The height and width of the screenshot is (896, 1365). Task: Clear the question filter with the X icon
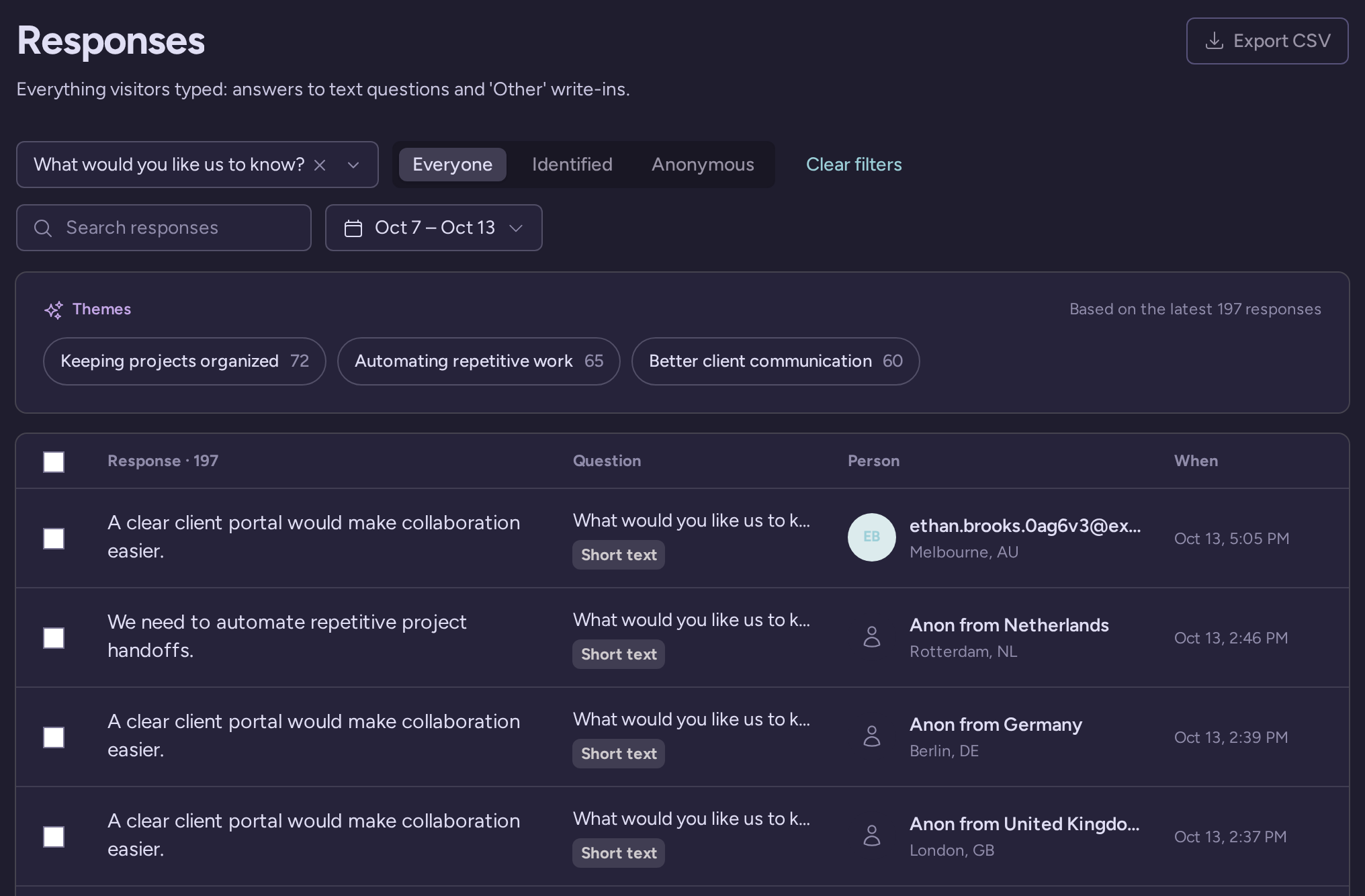point(320,165)
